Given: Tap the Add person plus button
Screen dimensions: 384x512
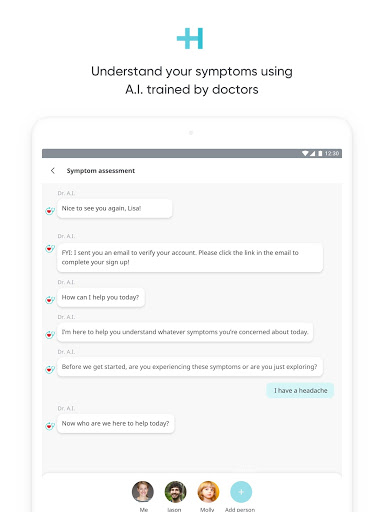Looking at the screenshot, I should point(241,492).
